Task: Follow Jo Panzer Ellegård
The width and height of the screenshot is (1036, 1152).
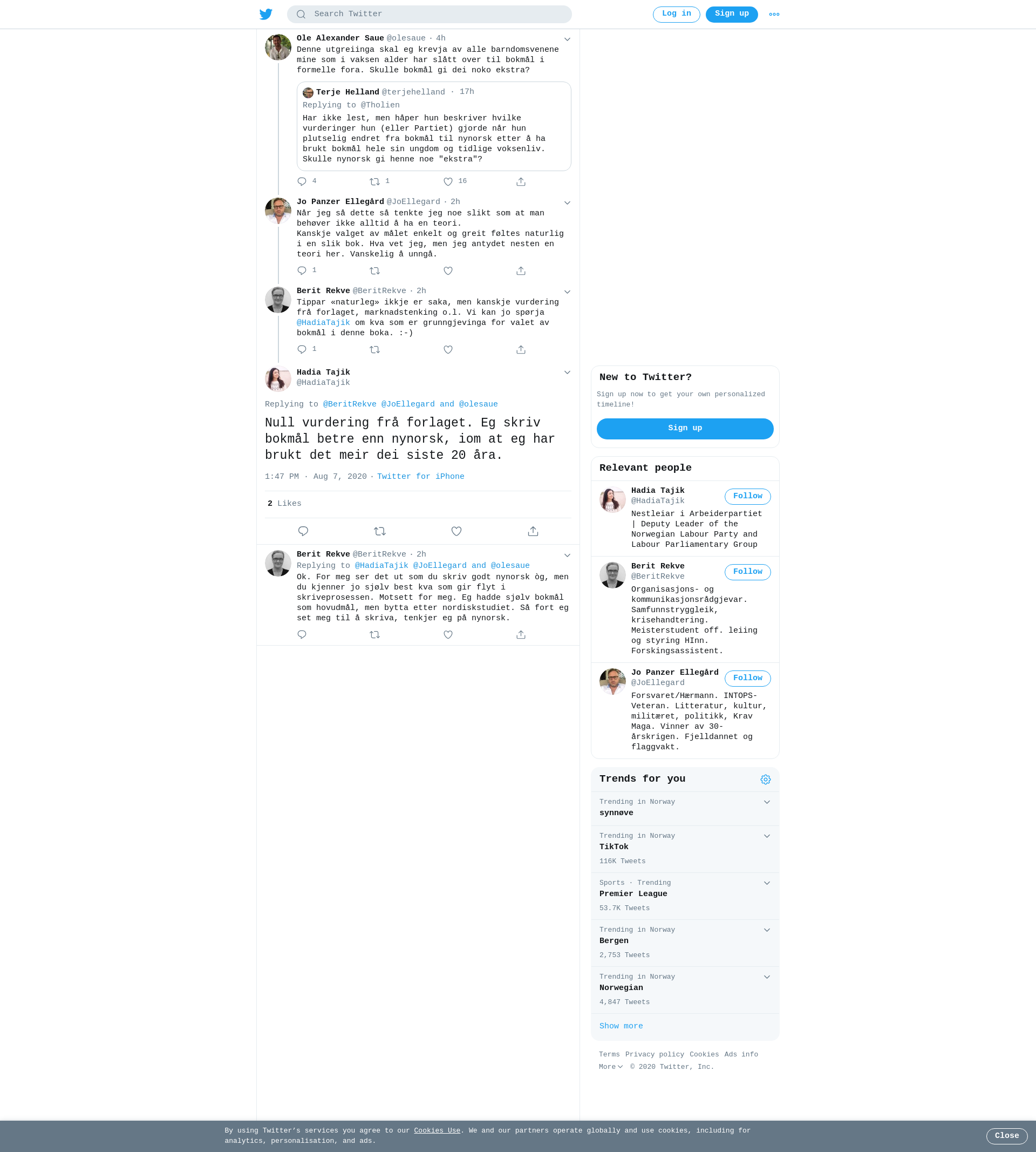Action: (x=747, y=678)
